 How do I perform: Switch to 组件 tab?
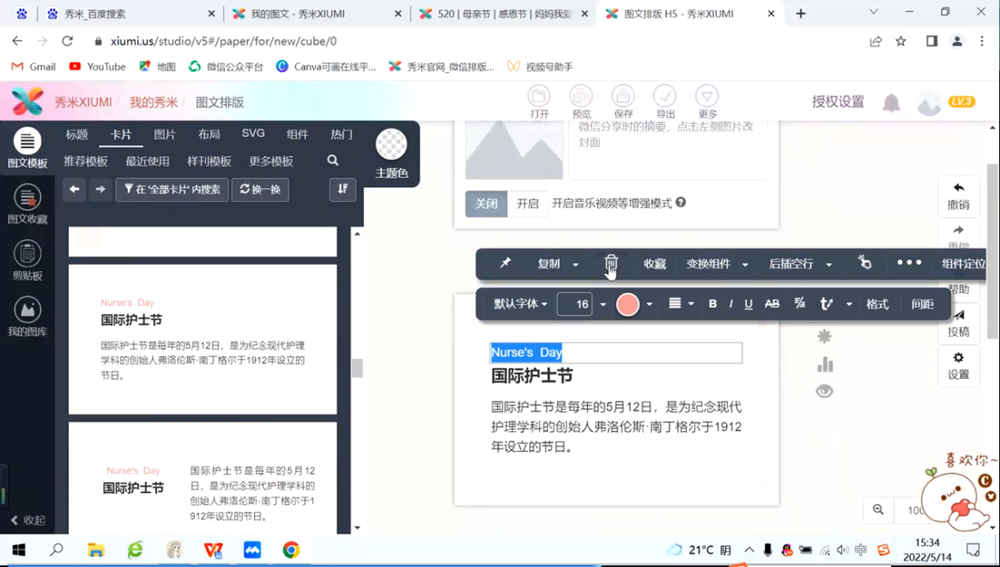[297, 135]
